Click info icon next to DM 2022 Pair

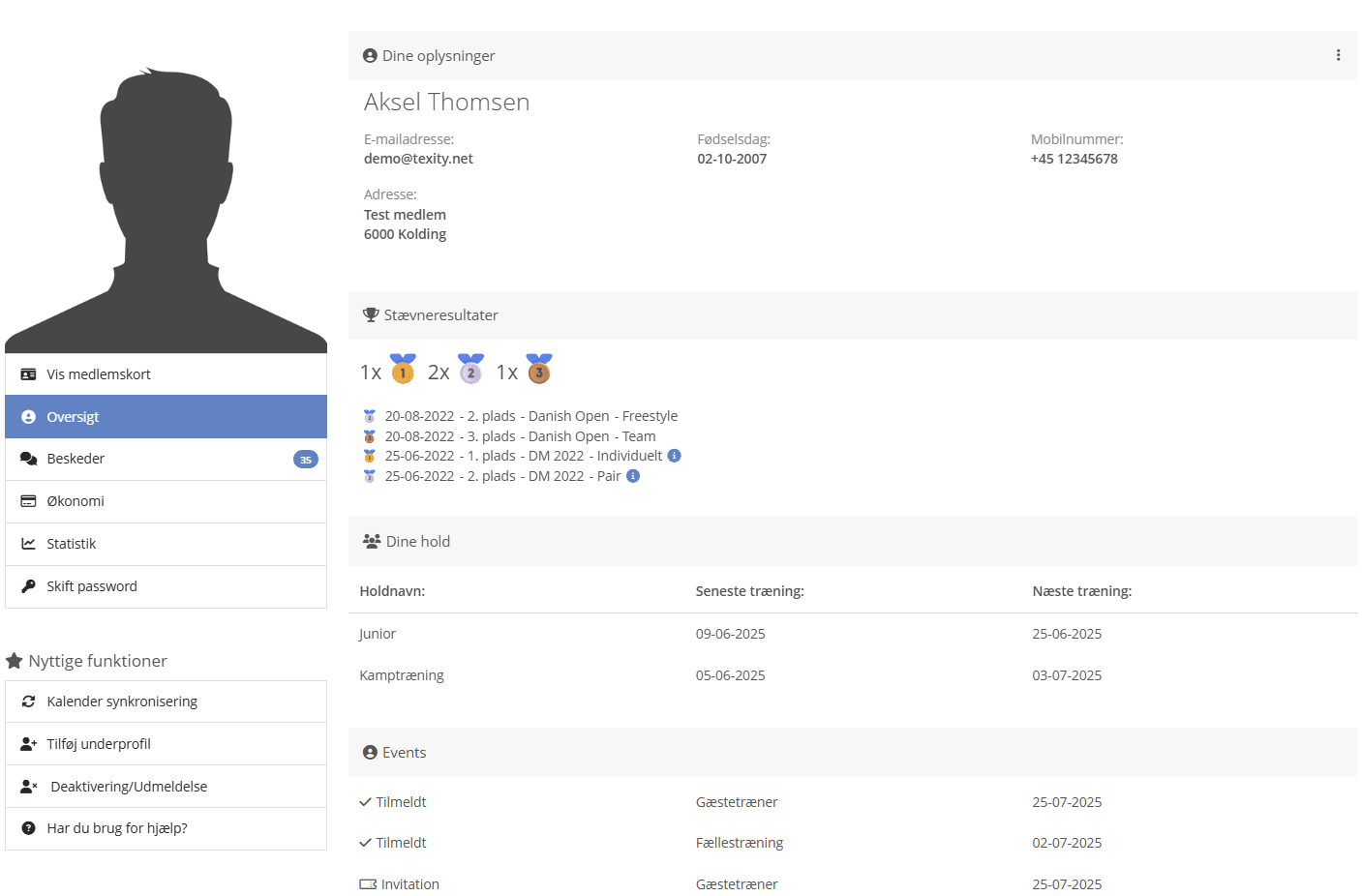click(x=633, y=476)
